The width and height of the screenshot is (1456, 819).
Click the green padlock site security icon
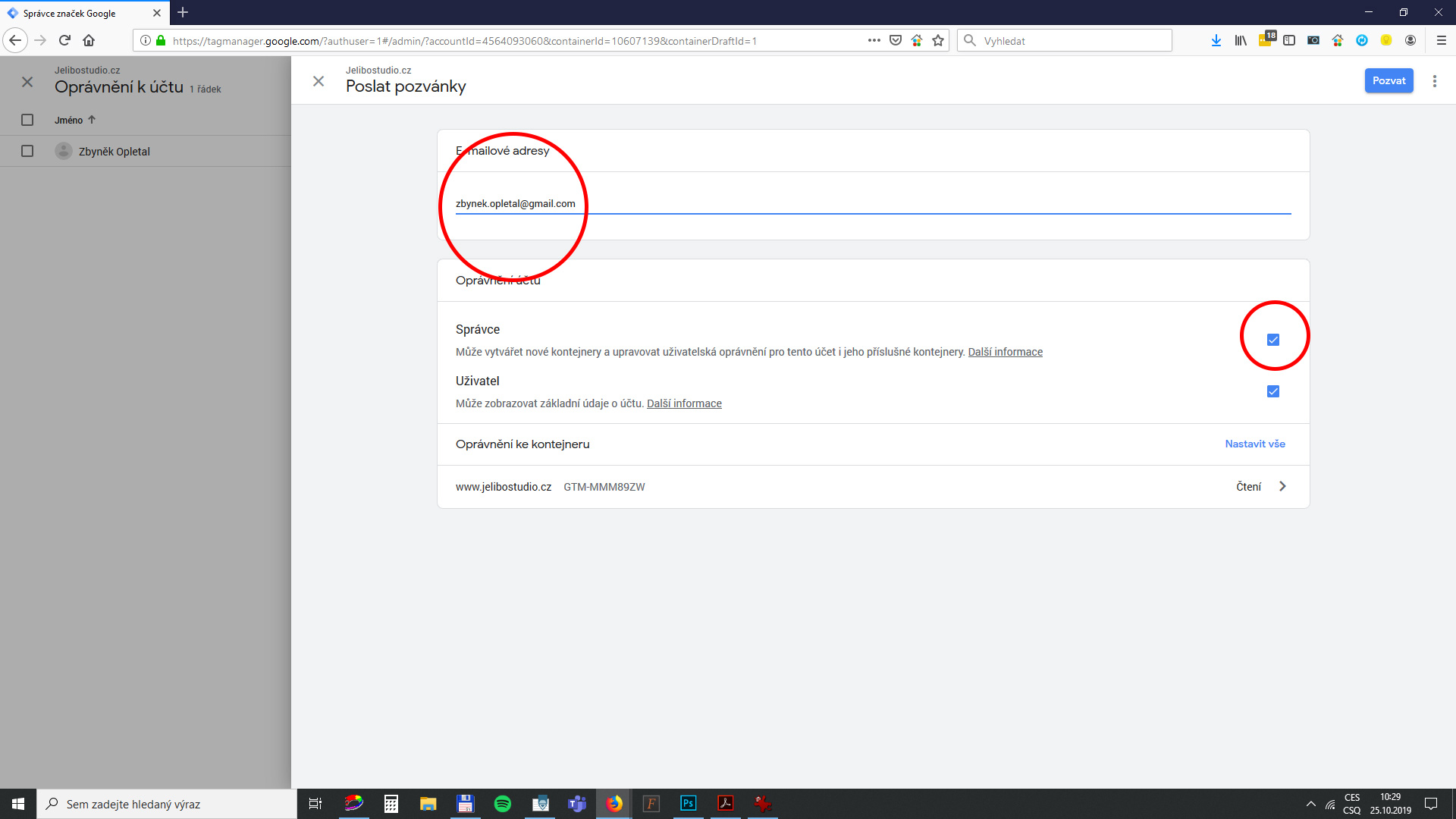(x=160, y=40)
